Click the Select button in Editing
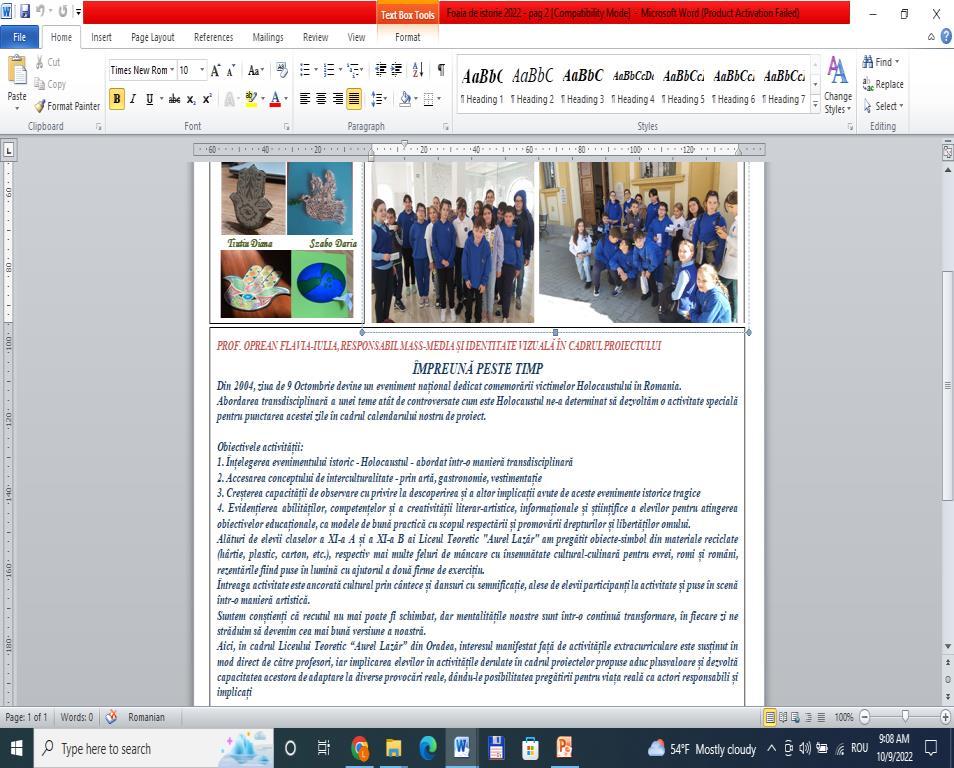 pyautogui.click(x=883, y=106)
